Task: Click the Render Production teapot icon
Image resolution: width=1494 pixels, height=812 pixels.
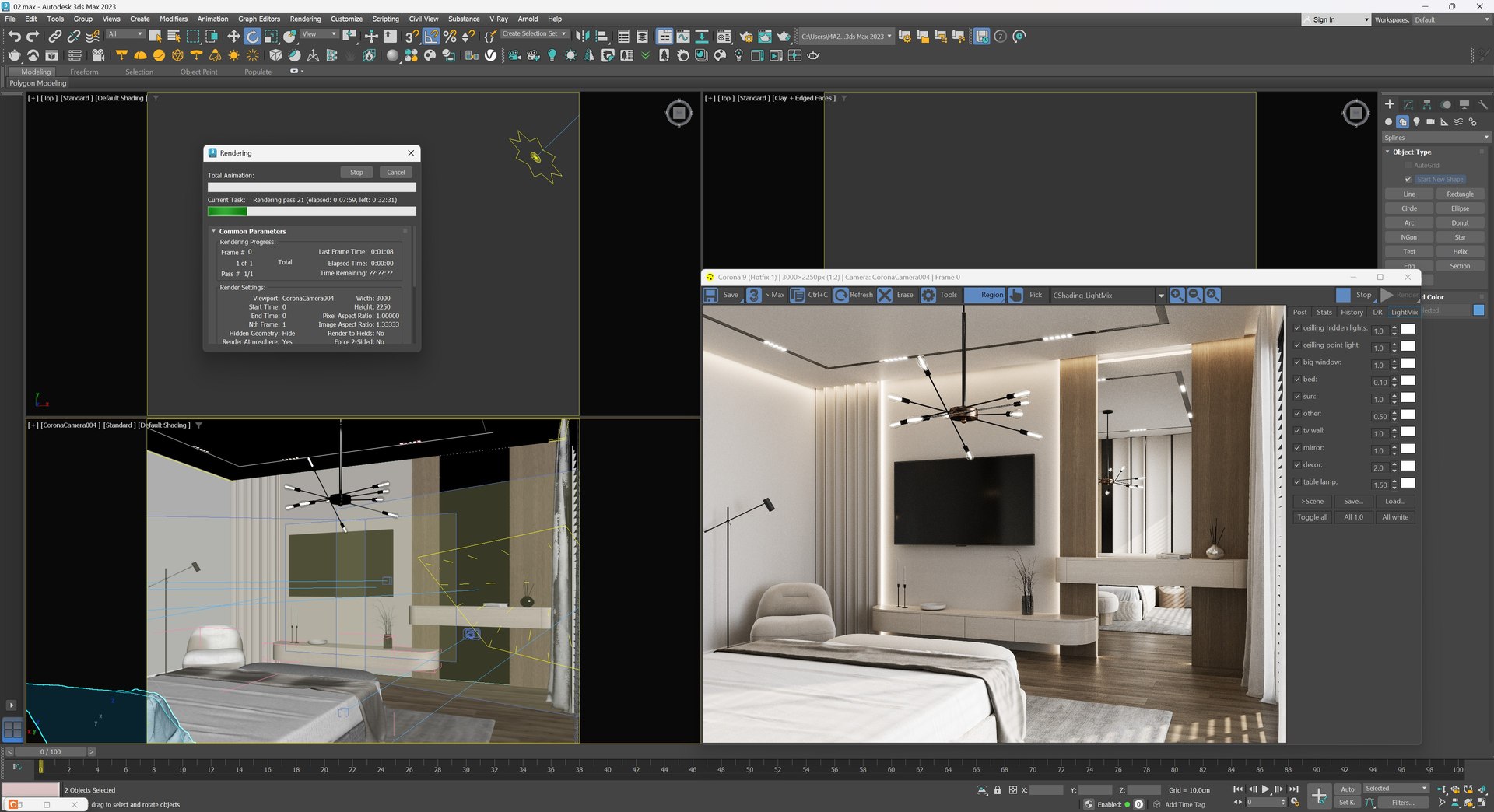Action: coord(784,36)
